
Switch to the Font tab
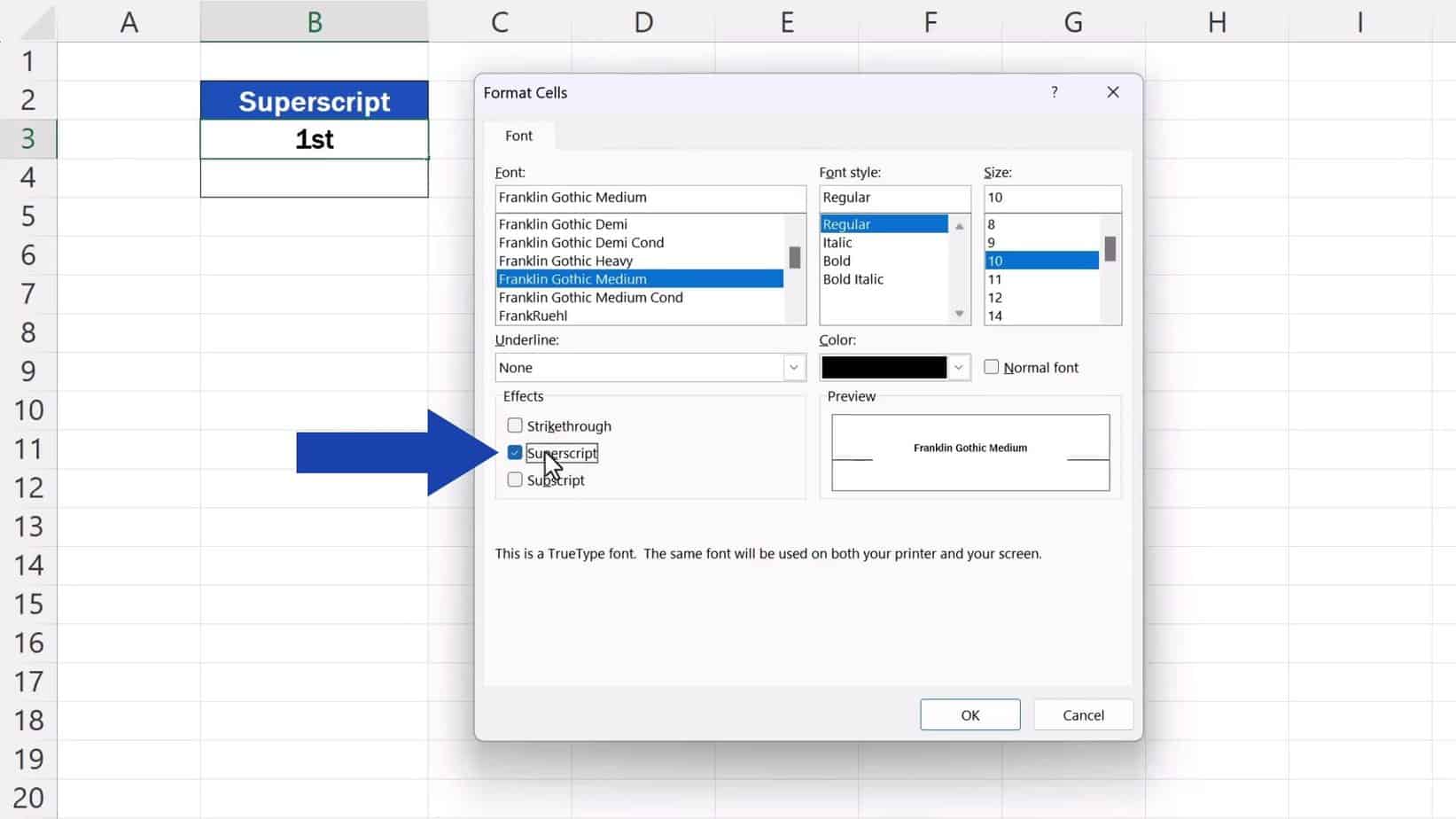point(518,135)
